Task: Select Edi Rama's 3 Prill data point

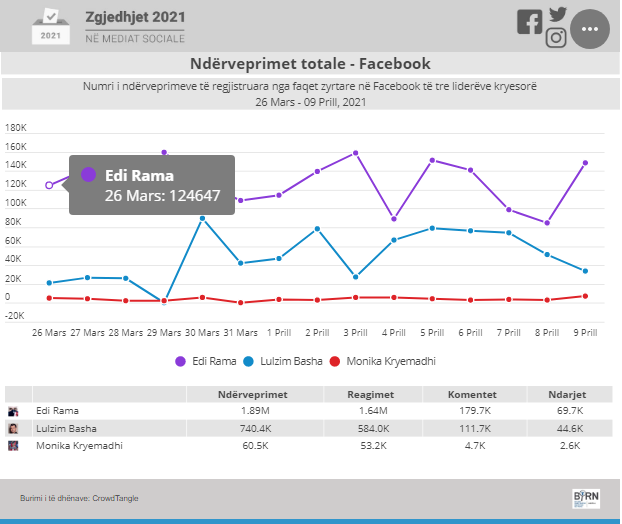Action: point(355,153)
